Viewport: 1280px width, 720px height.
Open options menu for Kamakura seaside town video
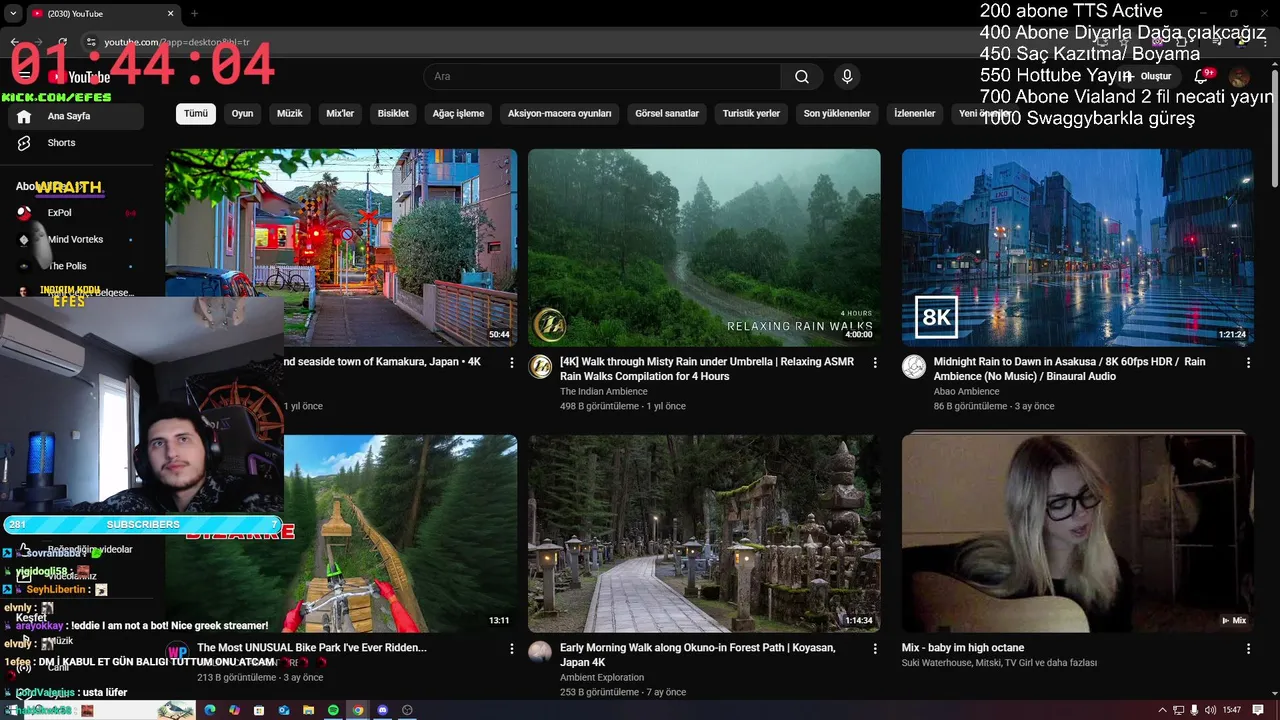click(511, 363)
